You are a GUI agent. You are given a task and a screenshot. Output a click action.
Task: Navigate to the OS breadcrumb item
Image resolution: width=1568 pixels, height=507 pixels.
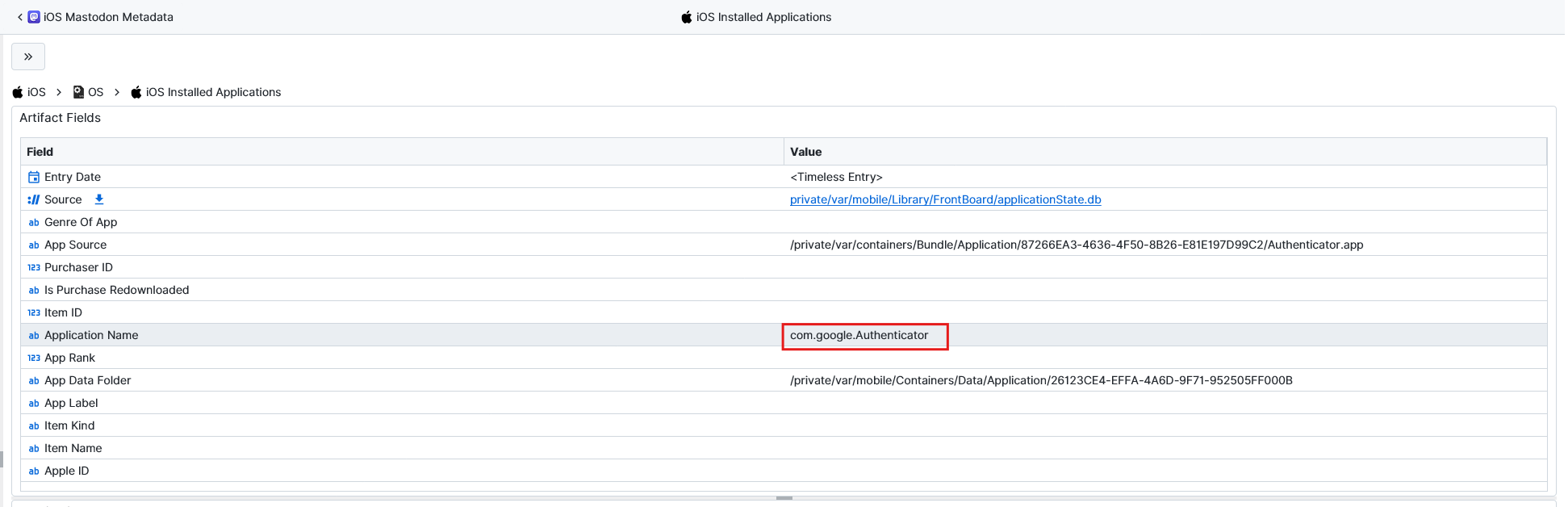(95, 92)
